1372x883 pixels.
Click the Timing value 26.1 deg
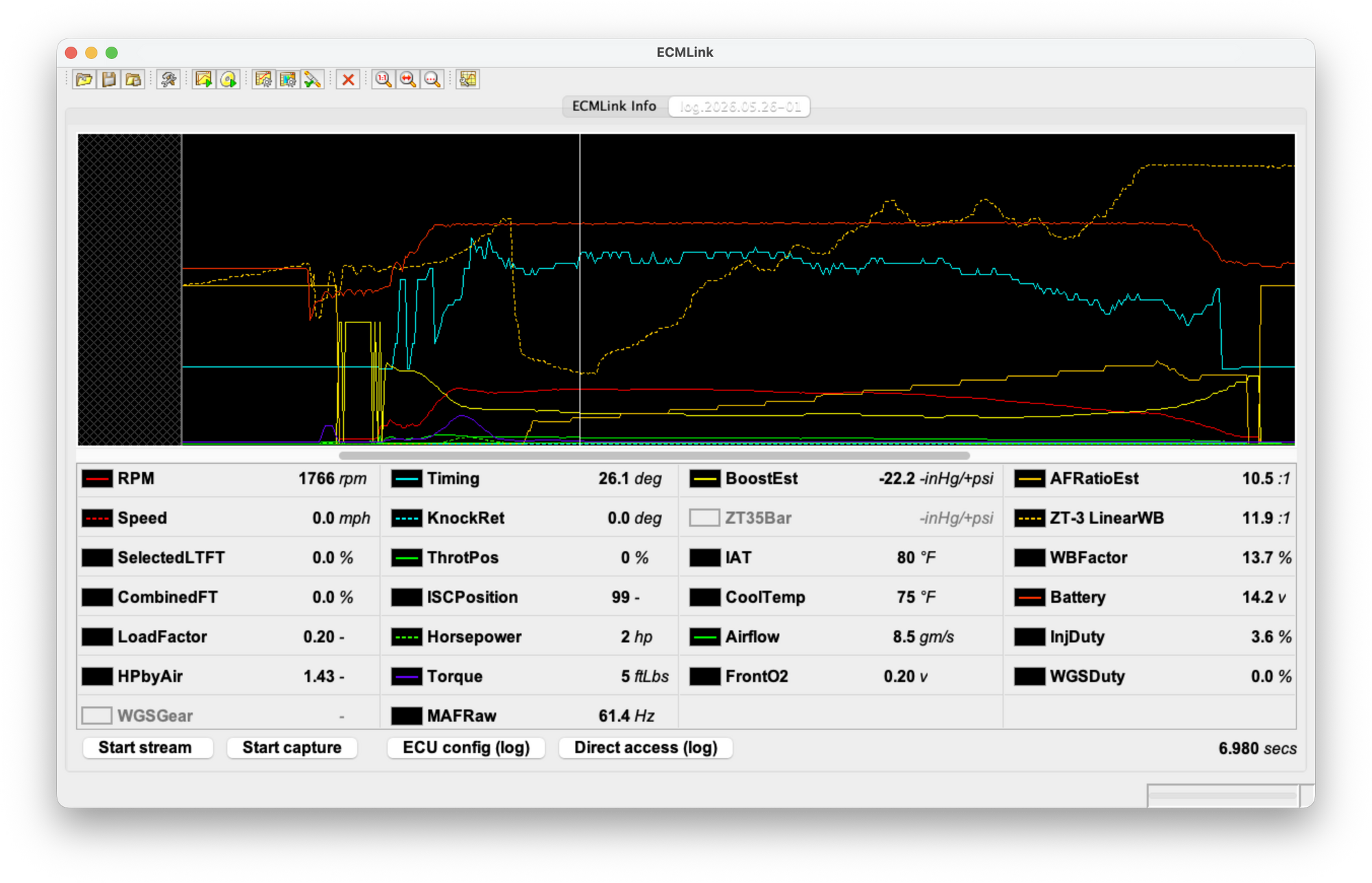click(630, 478)
